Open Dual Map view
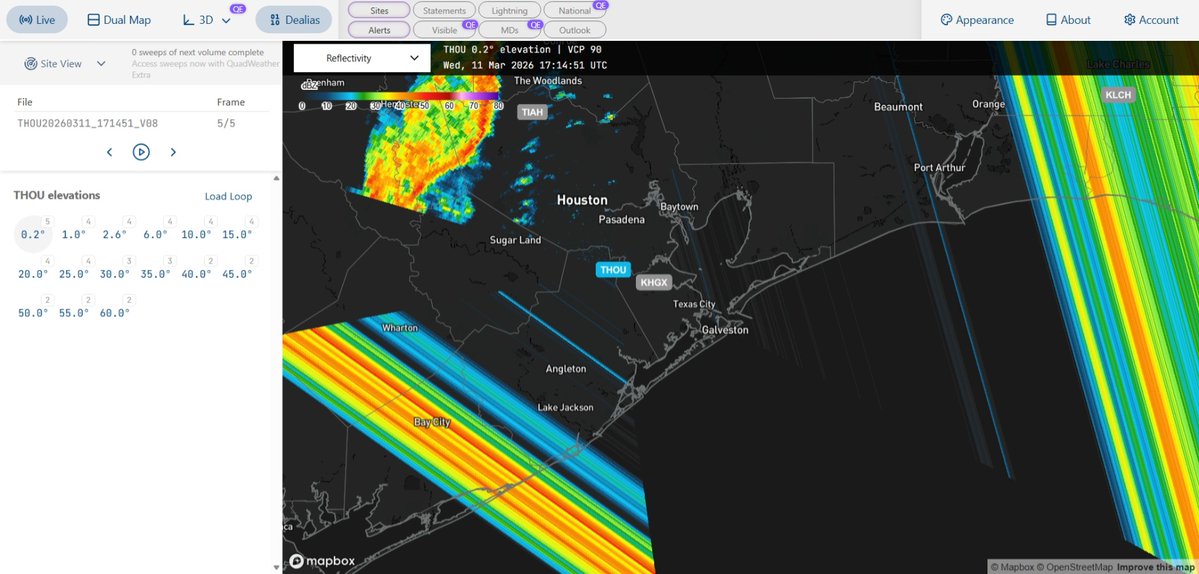This screenshot has width=1199, height=574. [x=119, y=20]
